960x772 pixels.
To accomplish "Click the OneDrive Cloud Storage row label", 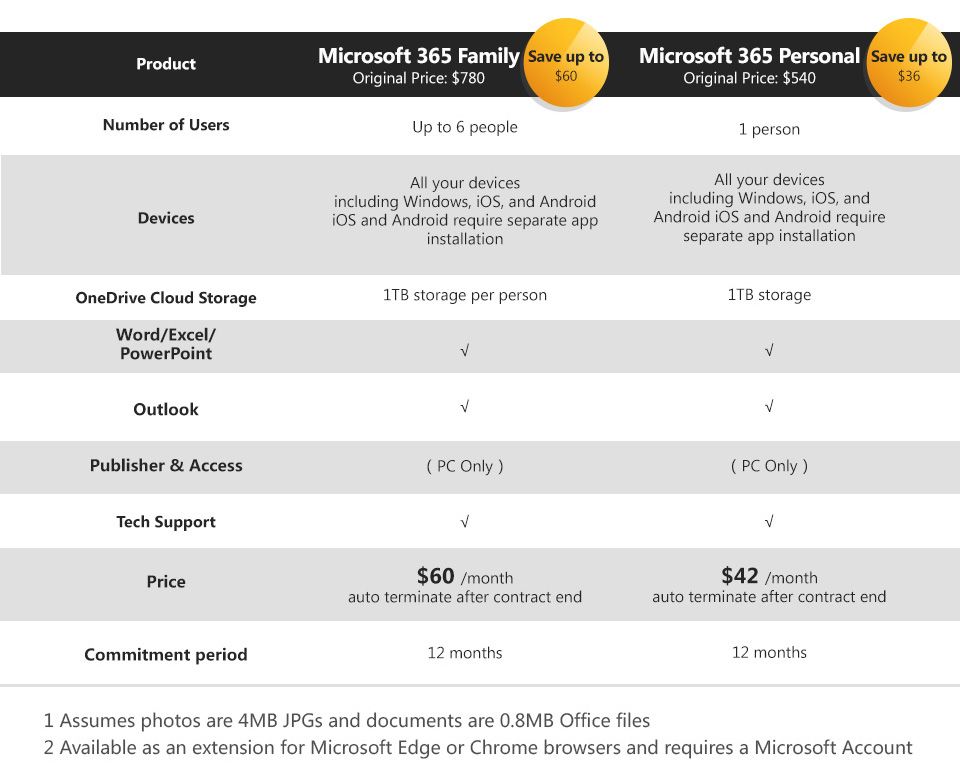I will (x=166, y=298).
